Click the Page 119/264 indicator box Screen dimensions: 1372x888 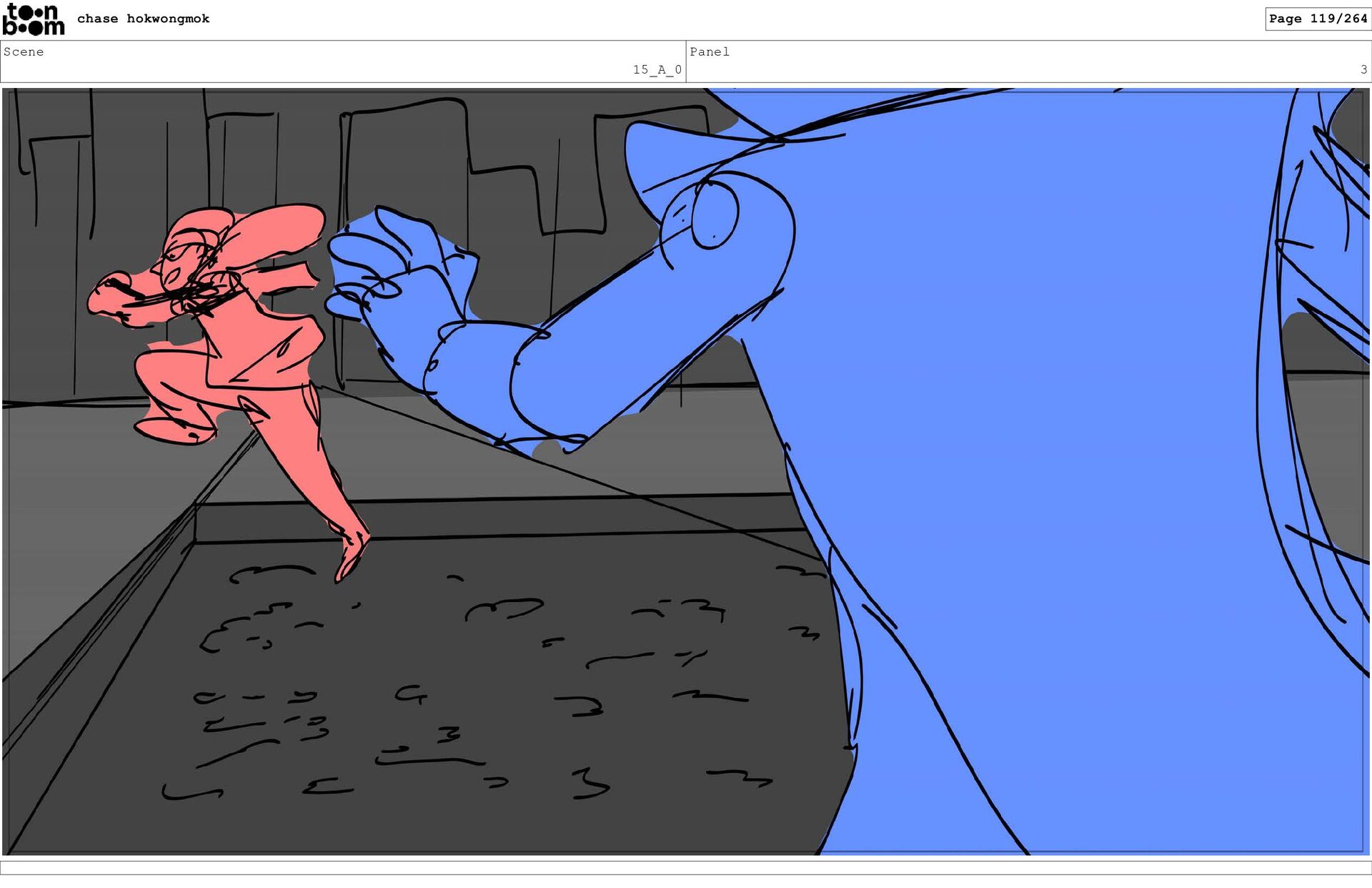[x=1317, y=19]
